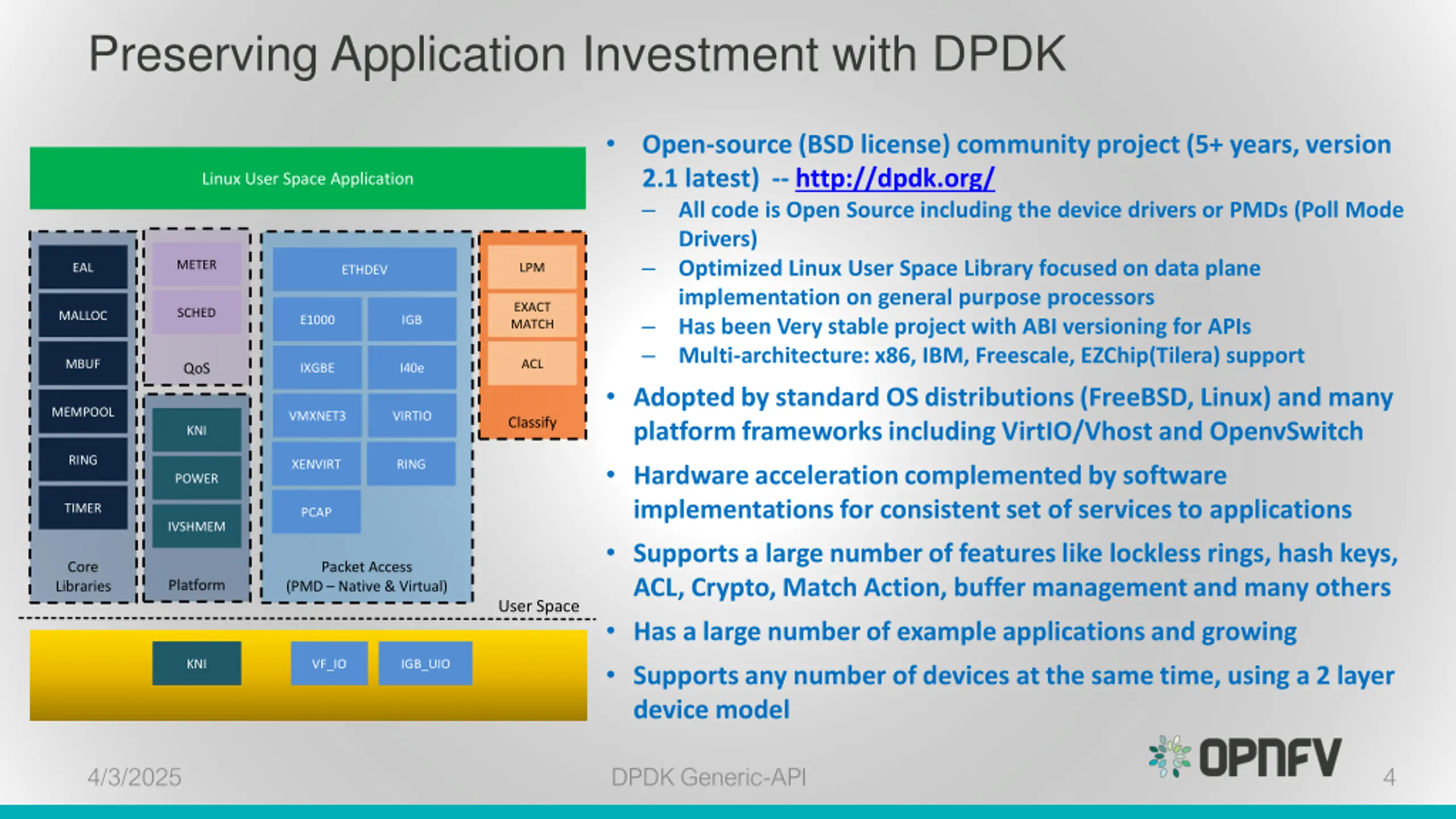Click the 4/3/2025 date footer
The image size is (1456, 819).
coord(134,777)
